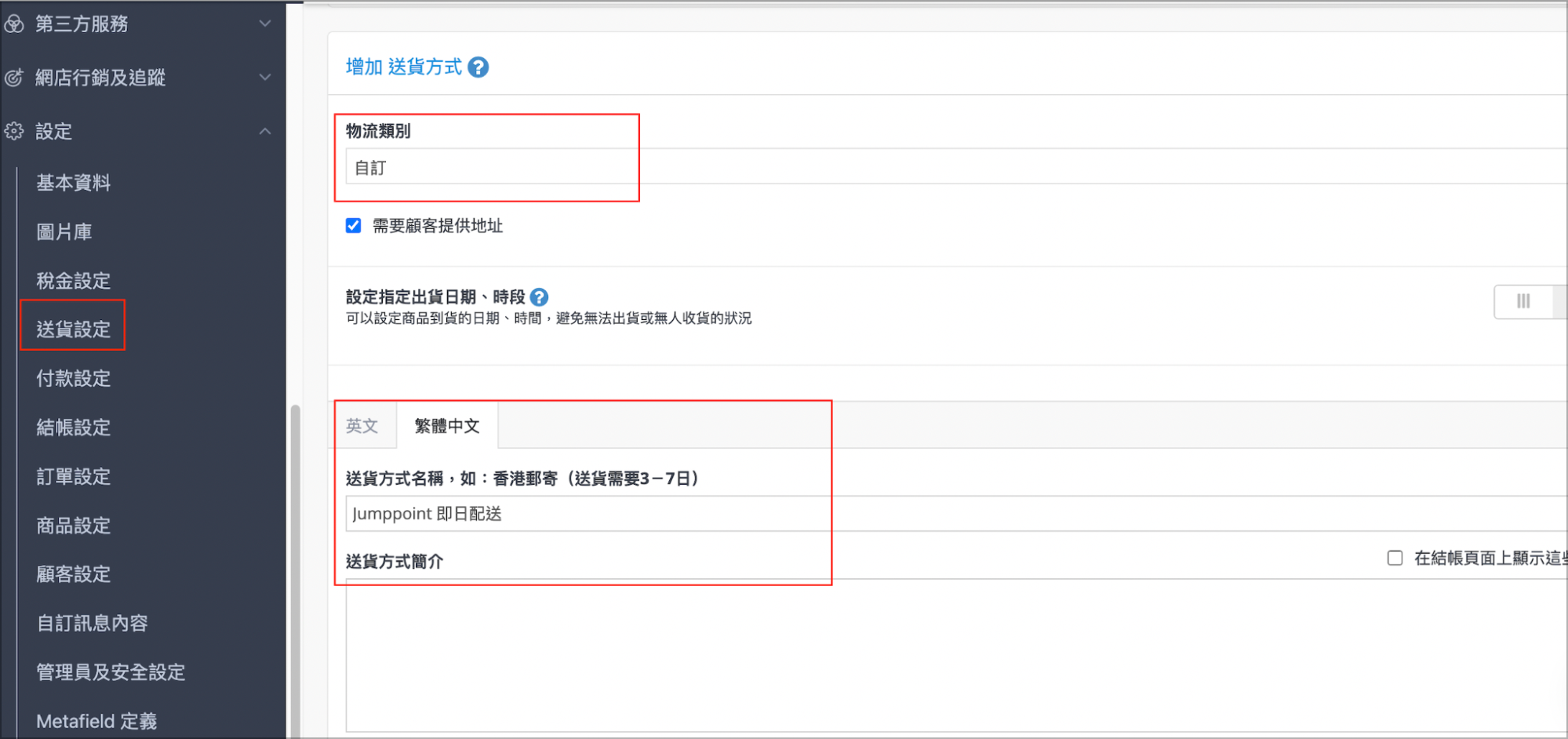Image resolution: width=1568 pixels, height=739 pixels.
Task: Open 自訂訊息內容 page
Action: [93, 623]
